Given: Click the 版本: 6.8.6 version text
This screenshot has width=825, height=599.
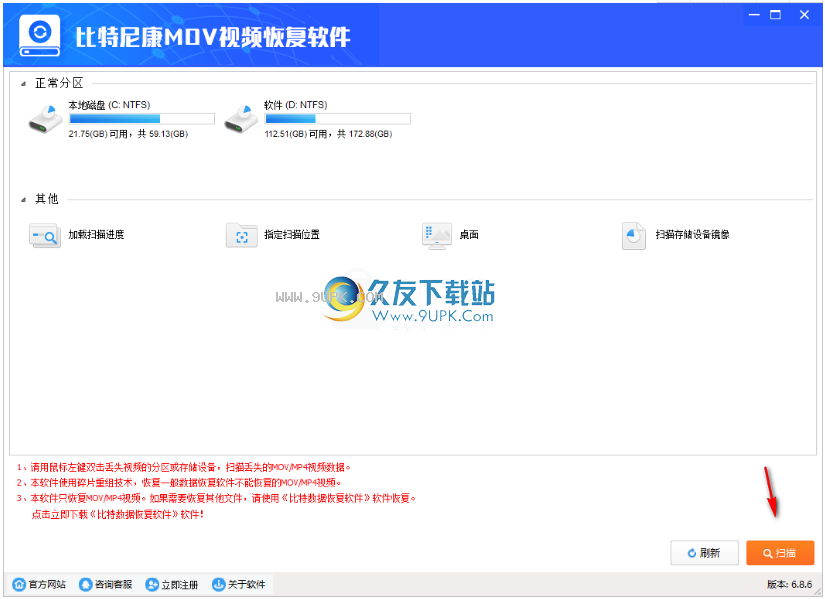Looking at the screenshot, I should [789, 584].
